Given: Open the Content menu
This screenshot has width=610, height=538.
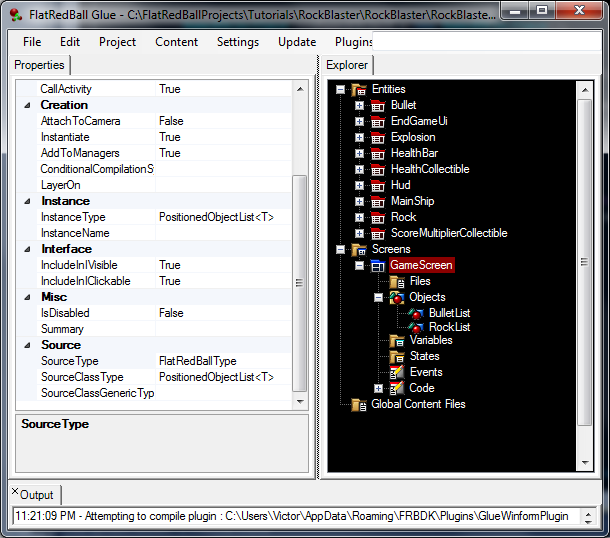Looking at the screenshot, I should click(x=176, y=42).
